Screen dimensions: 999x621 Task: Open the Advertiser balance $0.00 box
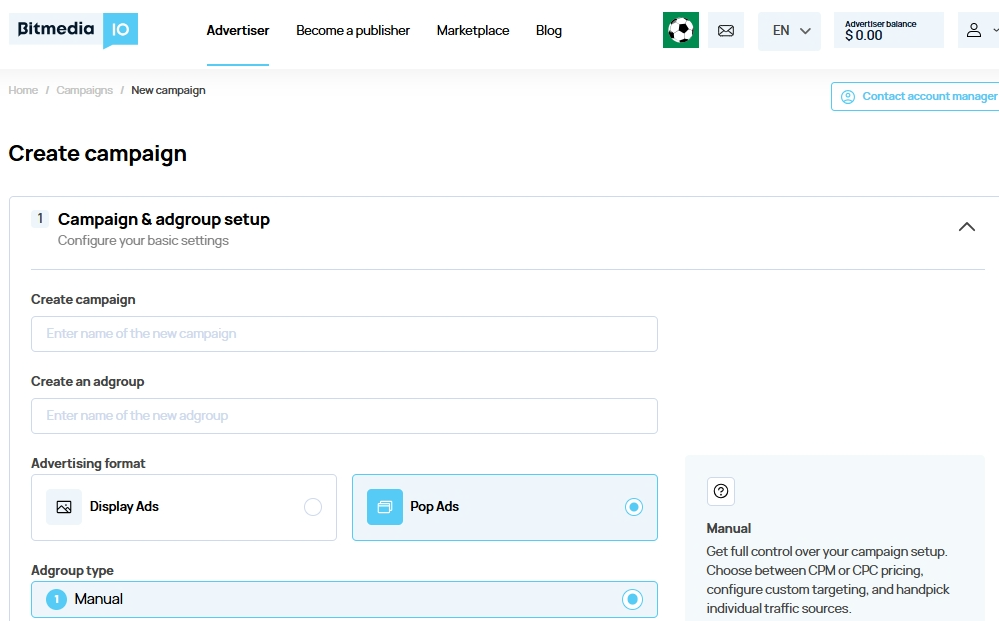[889, 30]
